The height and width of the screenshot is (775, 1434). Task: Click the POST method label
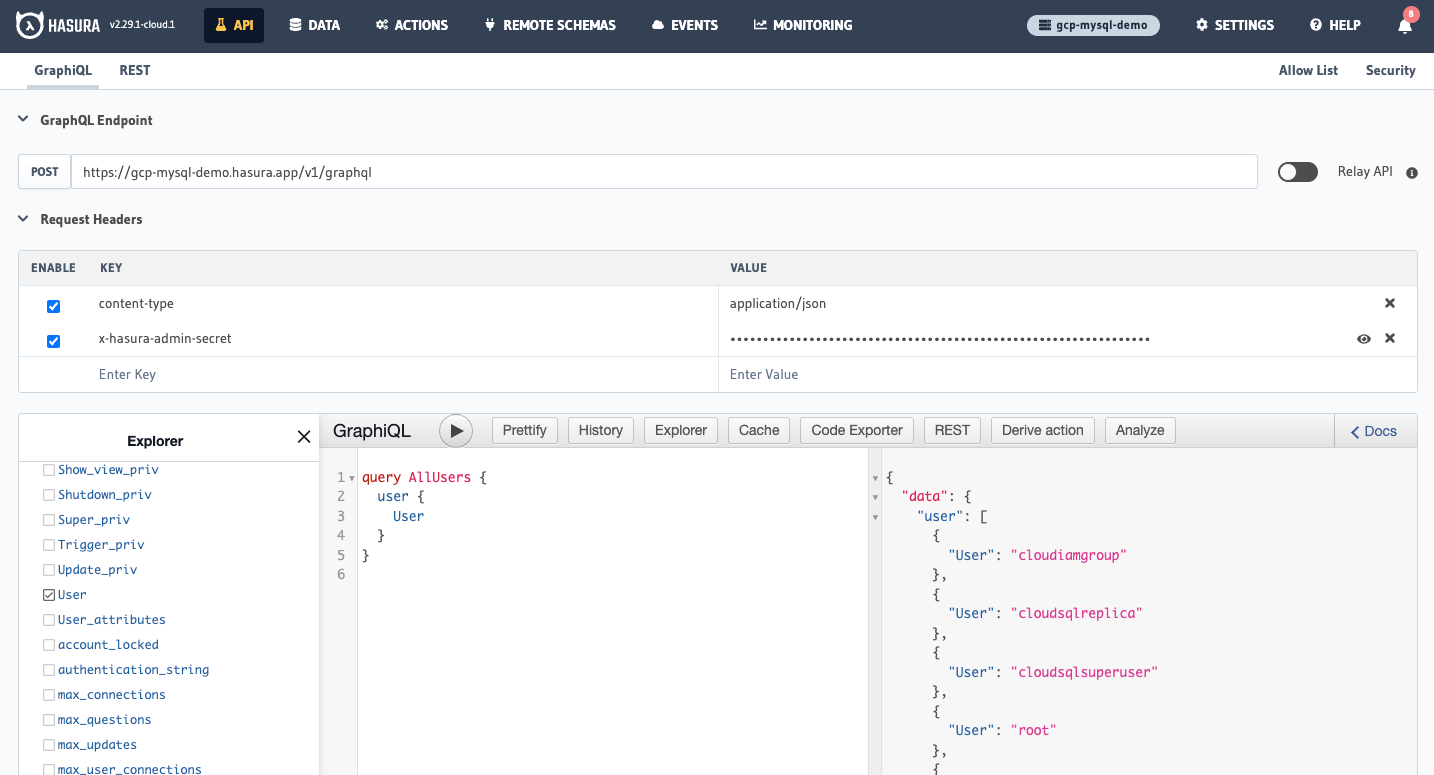[x=45, y=172]
